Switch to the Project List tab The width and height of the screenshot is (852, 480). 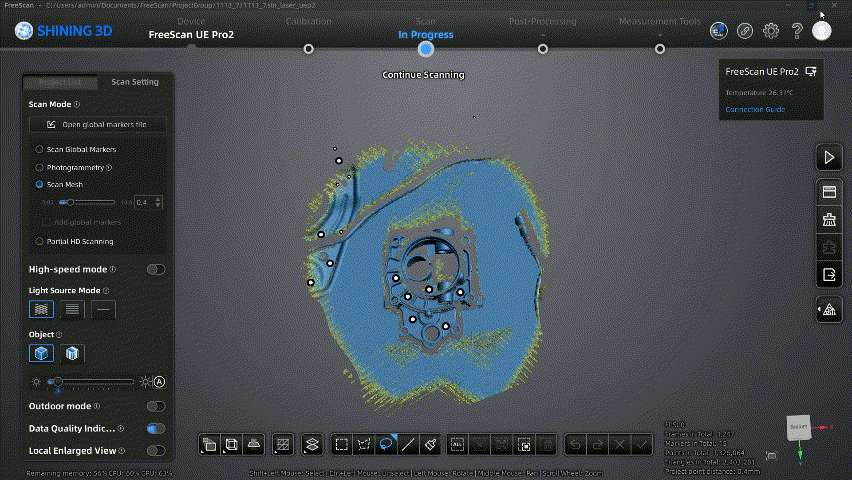click(61, 82)
